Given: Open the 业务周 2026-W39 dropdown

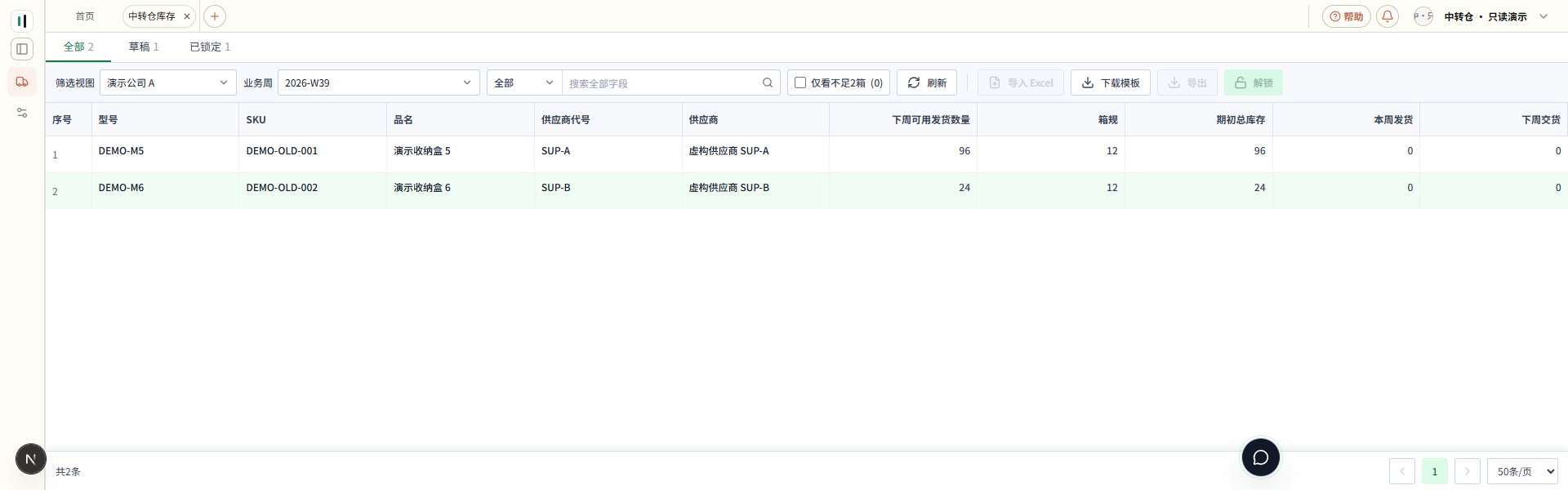Looking at the screenshot, I should pos(379,82).
